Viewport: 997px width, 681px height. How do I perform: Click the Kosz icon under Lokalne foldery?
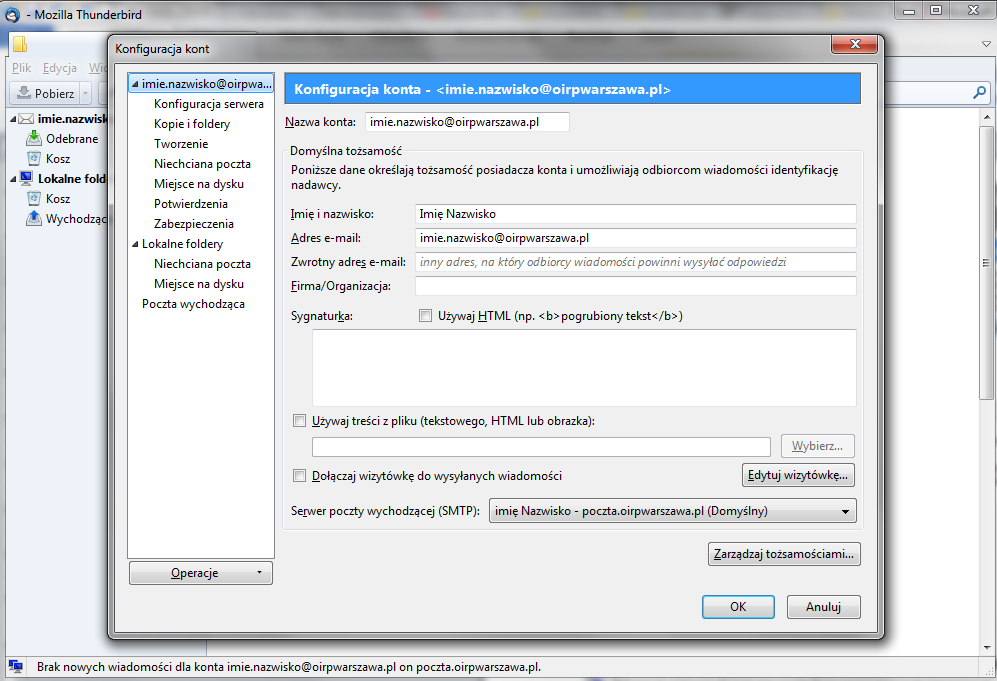pos(34,198)
